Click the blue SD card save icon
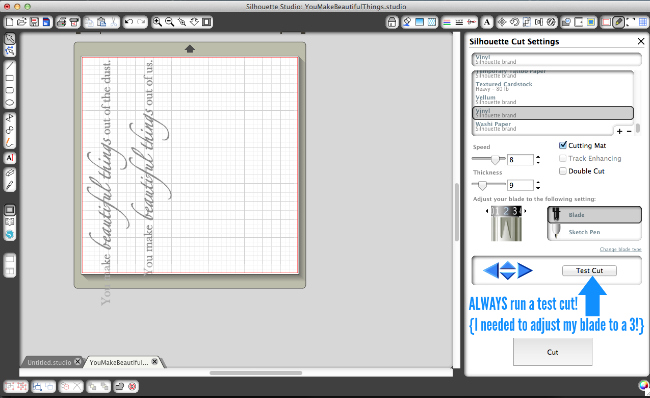The width and height of the screenshot is (650, 398). coord(46,22)
